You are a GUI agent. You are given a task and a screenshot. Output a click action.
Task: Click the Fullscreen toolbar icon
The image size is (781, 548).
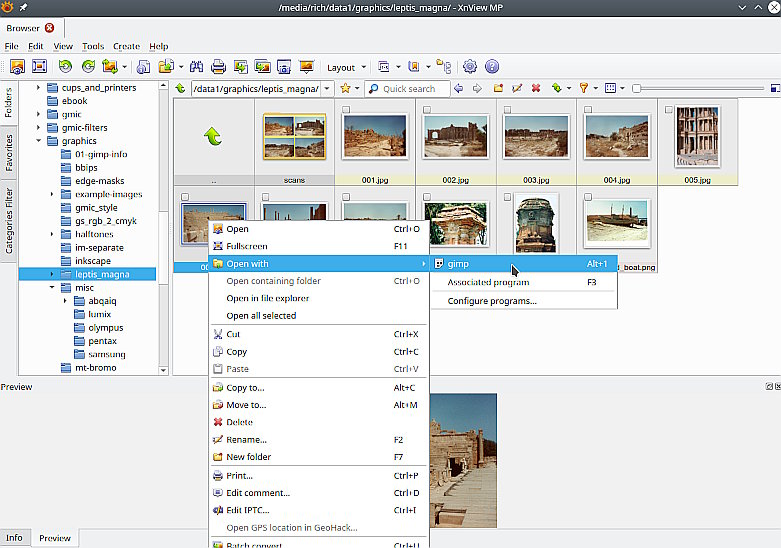click(x=40, y=67)
